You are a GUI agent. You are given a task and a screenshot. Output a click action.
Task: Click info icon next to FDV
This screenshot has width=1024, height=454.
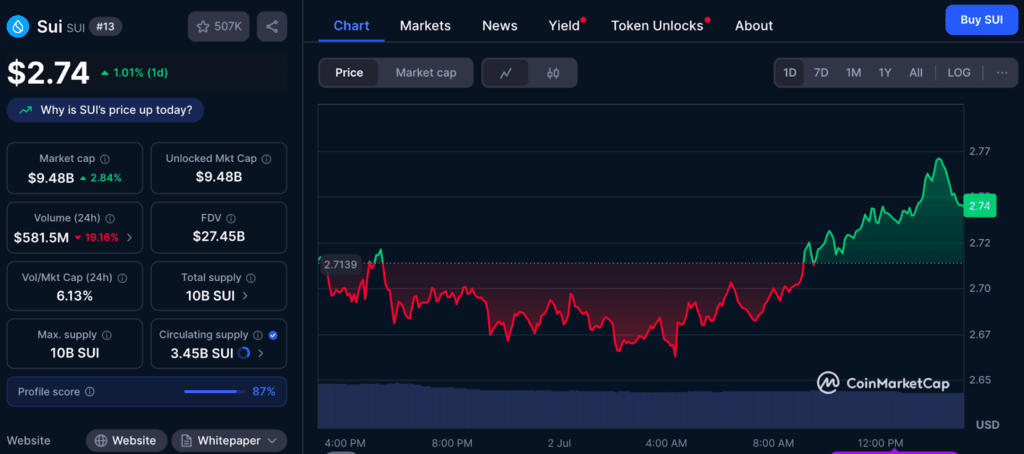pos(231,219)
